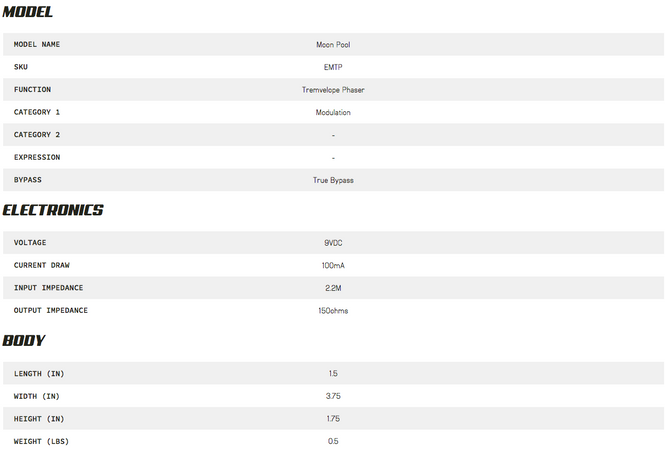Click the EXPRESSION row label
The width and height of the screenshot is (665, 450).
click(x=37, y=157)
